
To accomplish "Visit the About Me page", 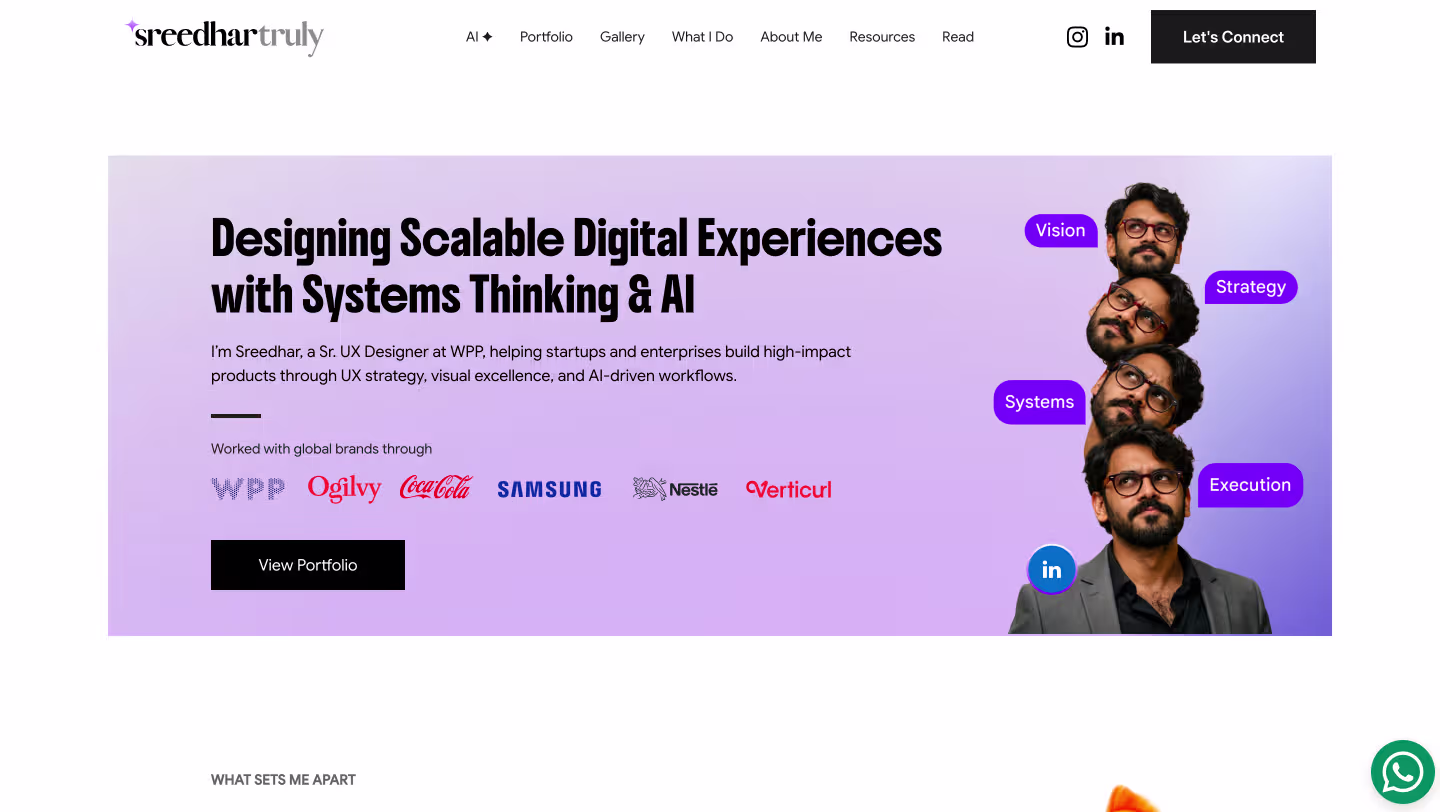I will (791, 37).
